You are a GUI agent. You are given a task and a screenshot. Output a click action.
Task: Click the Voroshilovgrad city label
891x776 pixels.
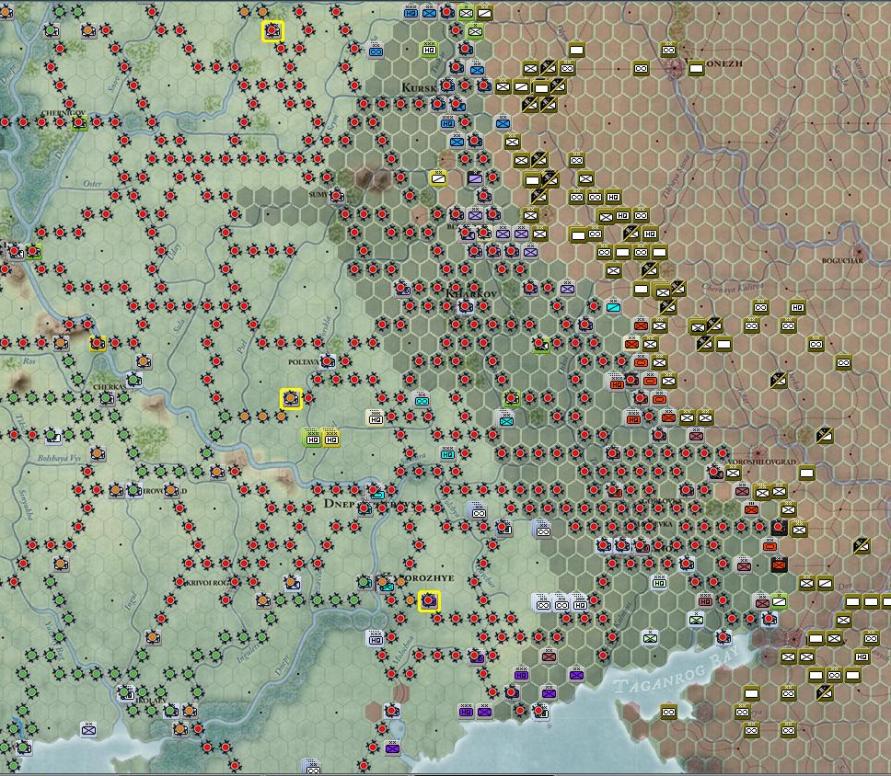762,461
